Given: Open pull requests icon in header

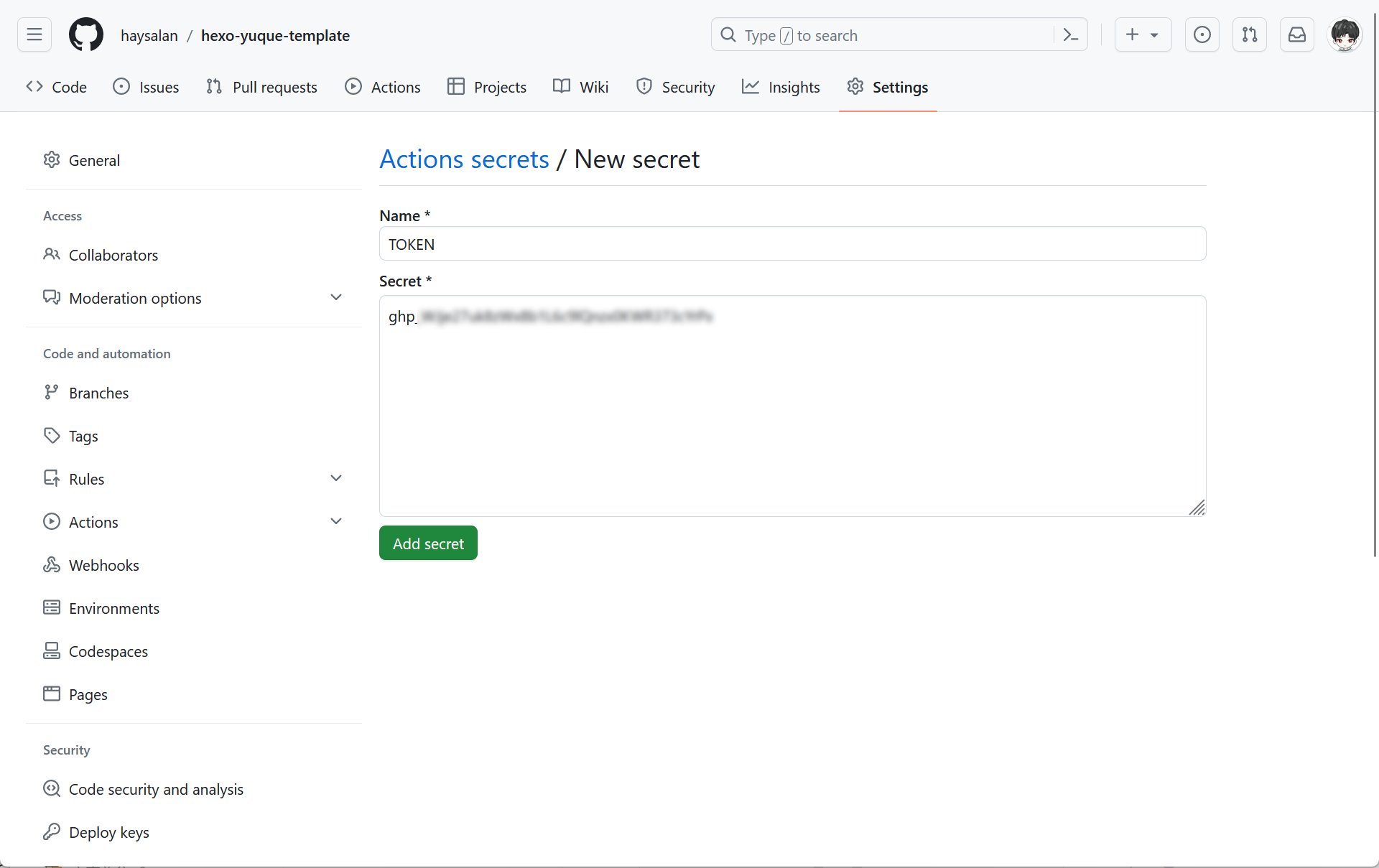Looking at the screenshot, I should [x=1249, y=34].
